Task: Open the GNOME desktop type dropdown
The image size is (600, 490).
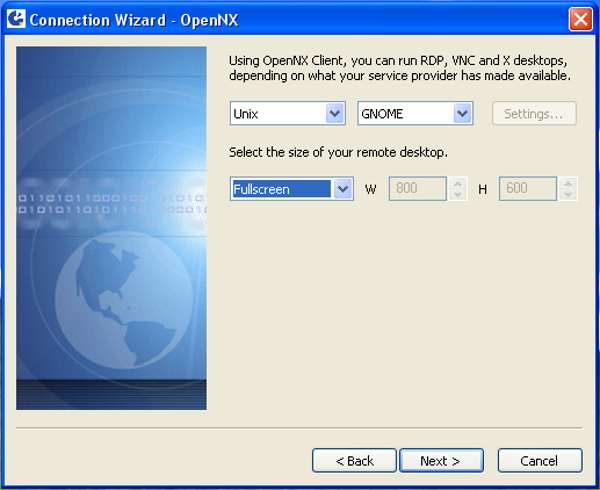Action: [x=462, y=113]
